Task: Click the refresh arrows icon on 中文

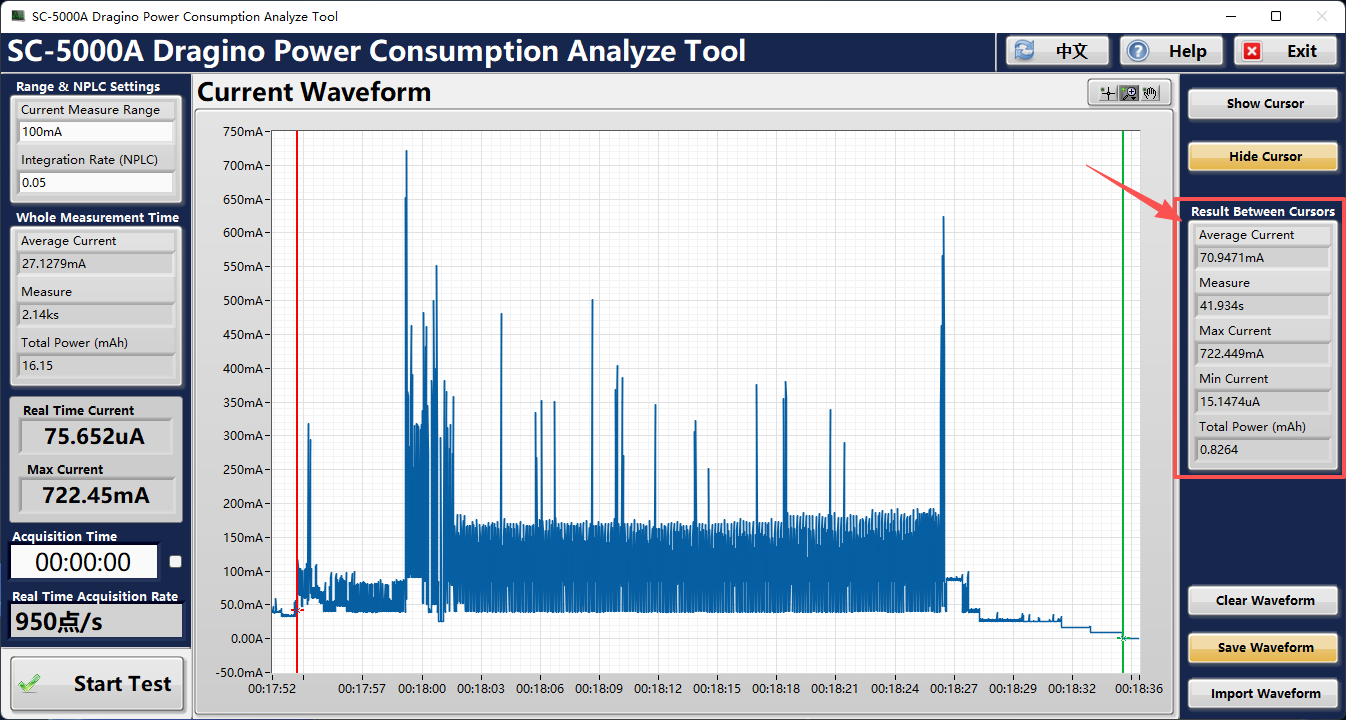Action: point(1025,51)
